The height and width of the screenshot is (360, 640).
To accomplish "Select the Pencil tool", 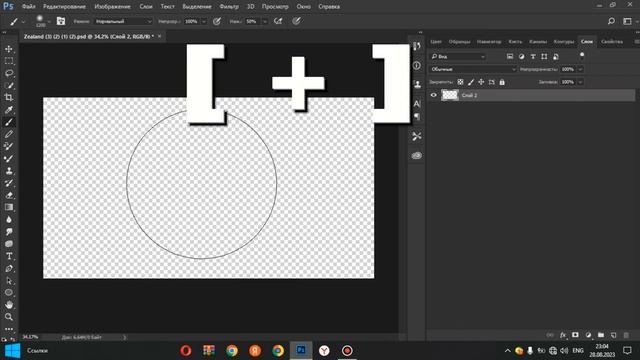I will click(9, 134).
